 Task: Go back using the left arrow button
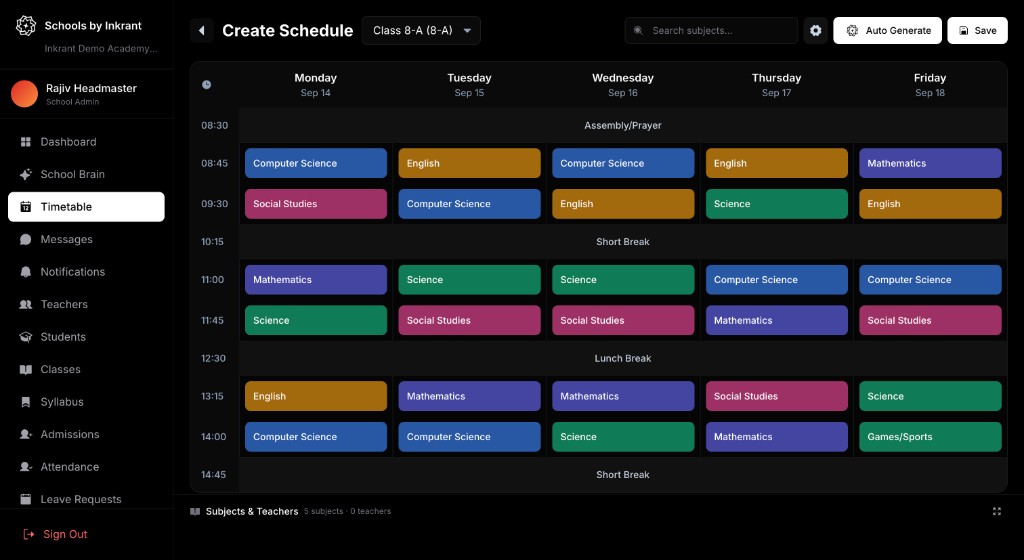click(202, 31)
